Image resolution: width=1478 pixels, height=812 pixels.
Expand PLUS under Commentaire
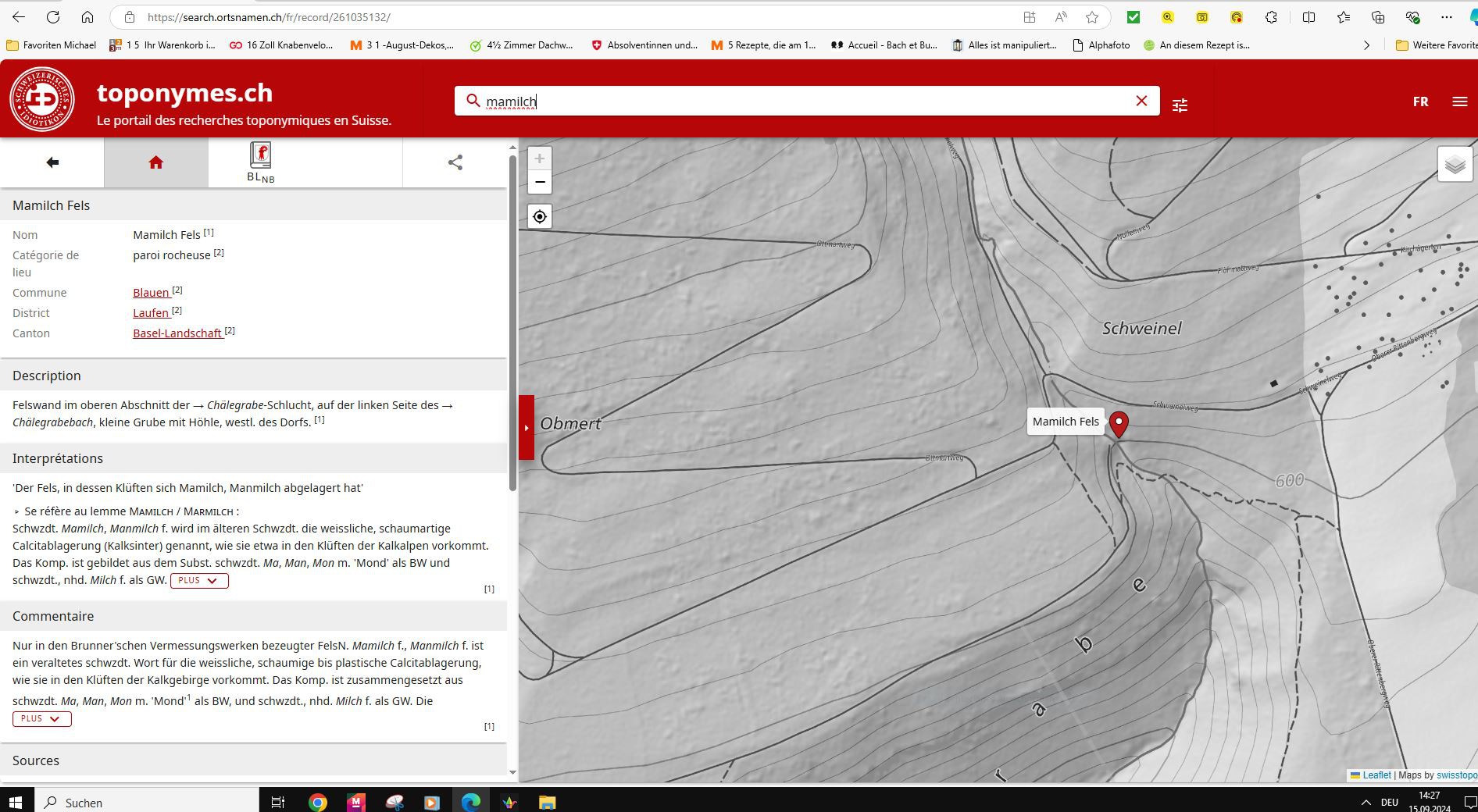(42, 718)
